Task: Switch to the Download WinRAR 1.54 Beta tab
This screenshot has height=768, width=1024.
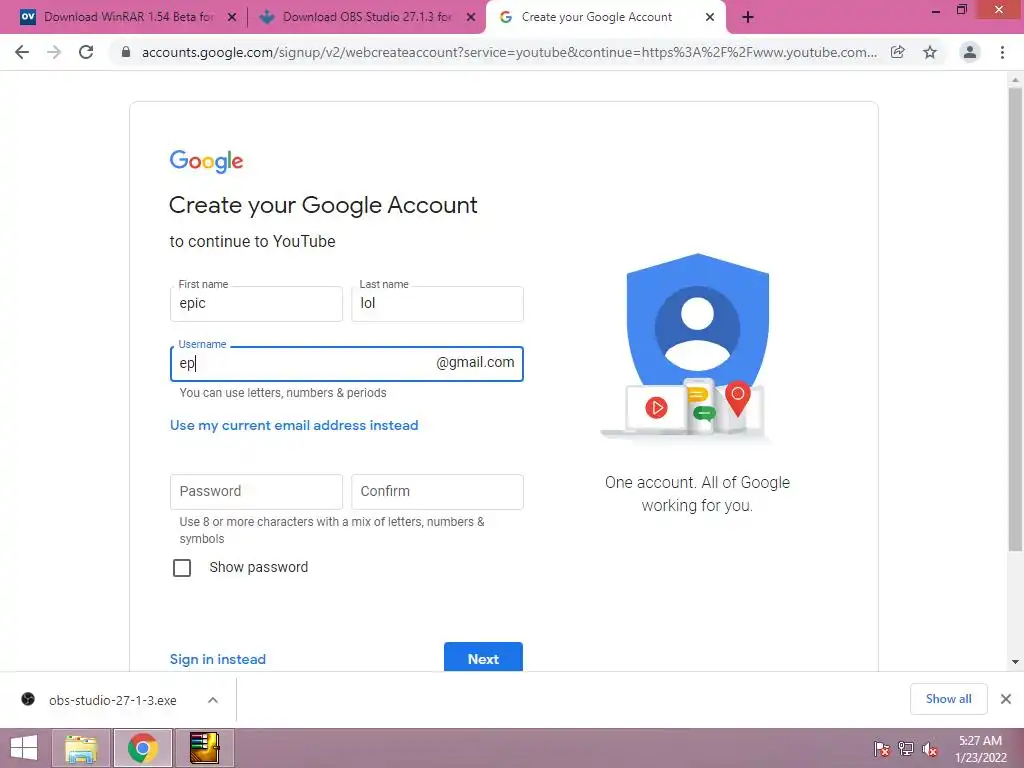Action: click(129, 17)
